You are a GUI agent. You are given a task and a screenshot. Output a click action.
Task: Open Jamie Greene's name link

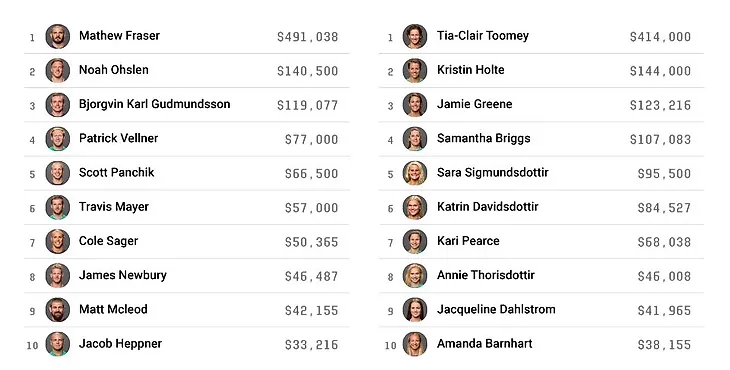[x=474, y=104]
